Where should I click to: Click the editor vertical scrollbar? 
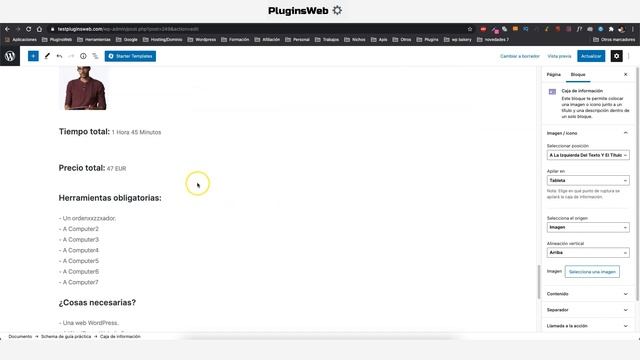click(539, 282)
